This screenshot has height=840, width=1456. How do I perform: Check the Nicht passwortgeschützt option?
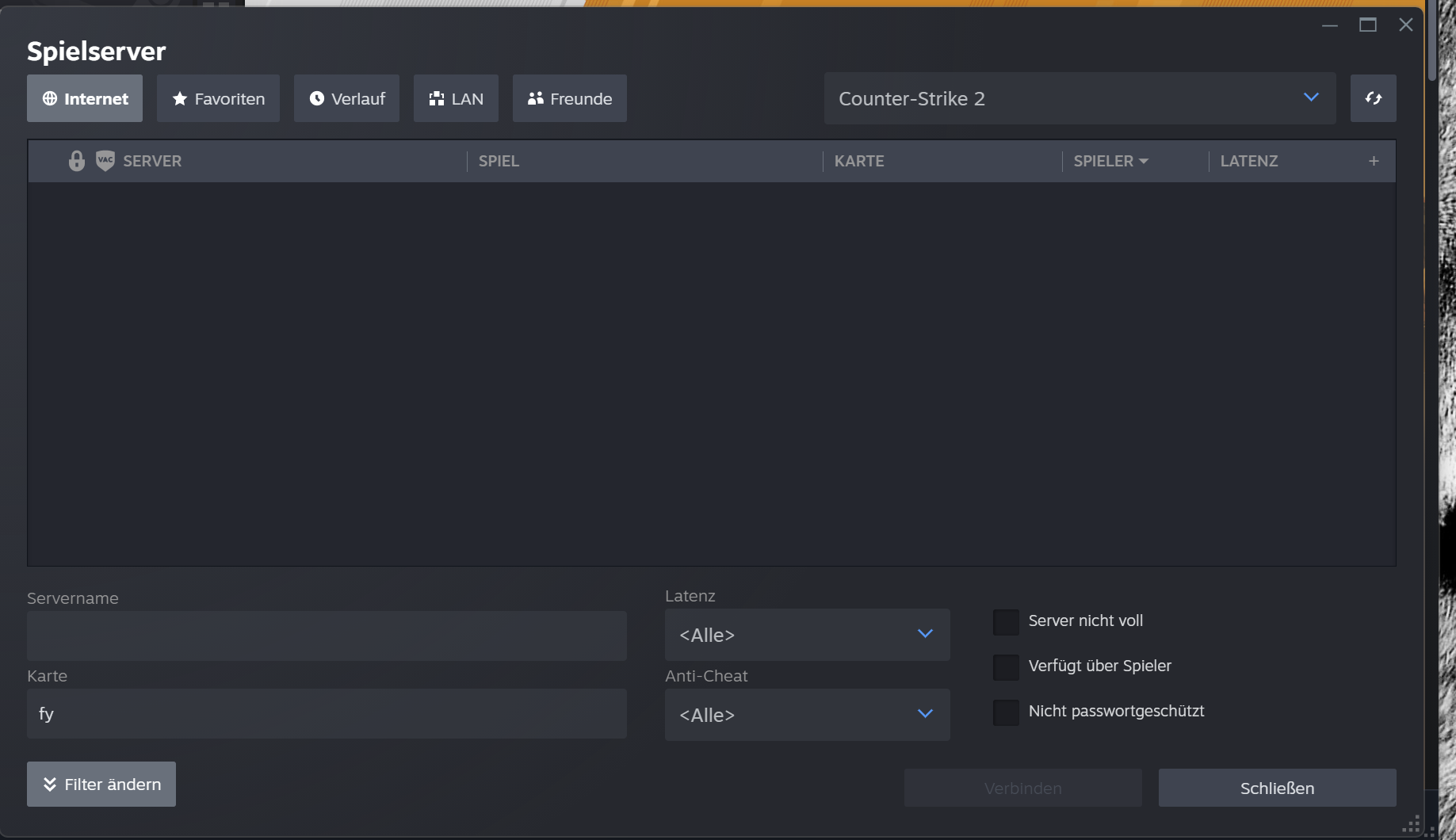(x=1006, y=712)
